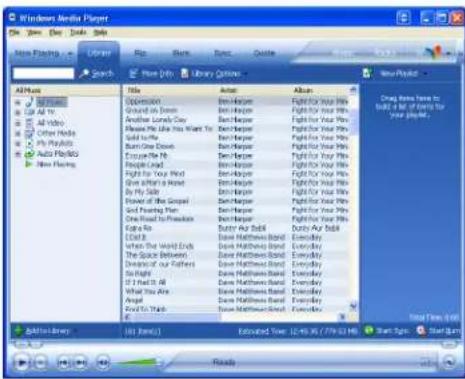Switch to the Sync tab
Screen dimensions: 465x379
click(x=222, y=53)
